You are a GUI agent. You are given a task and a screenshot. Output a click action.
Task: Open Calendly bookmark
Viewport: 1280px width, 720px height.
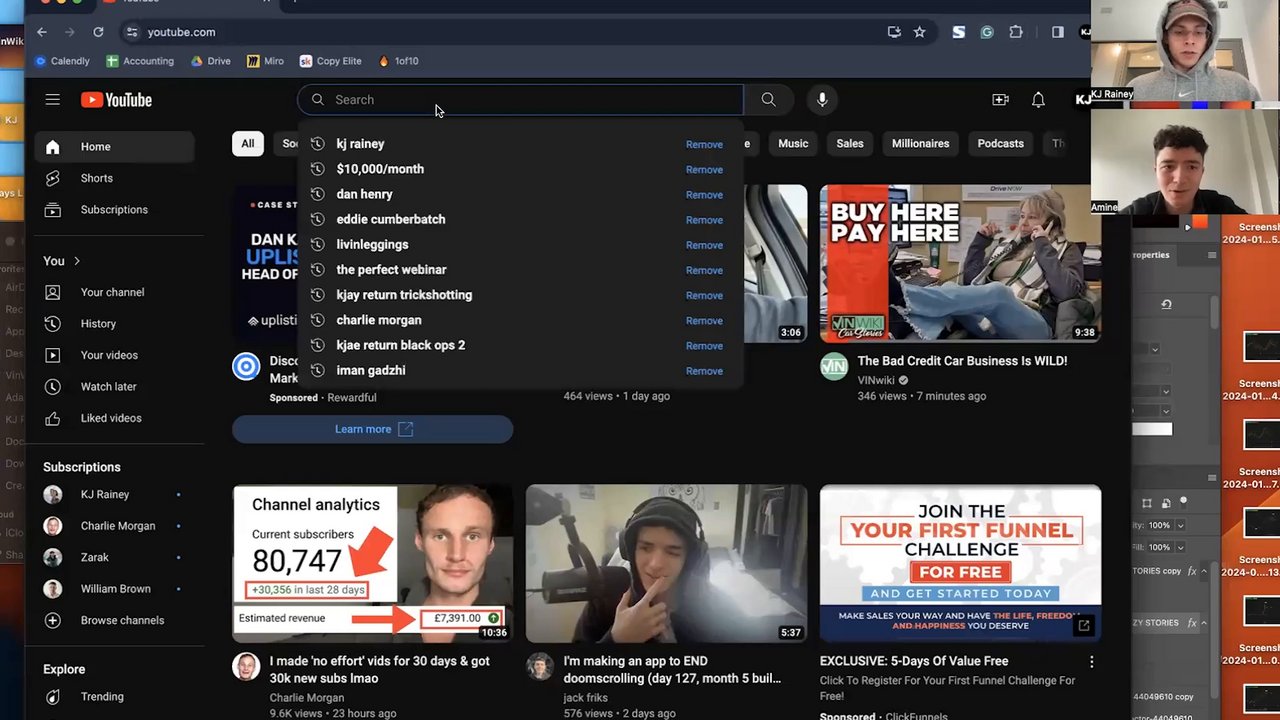tap(62, 61)
